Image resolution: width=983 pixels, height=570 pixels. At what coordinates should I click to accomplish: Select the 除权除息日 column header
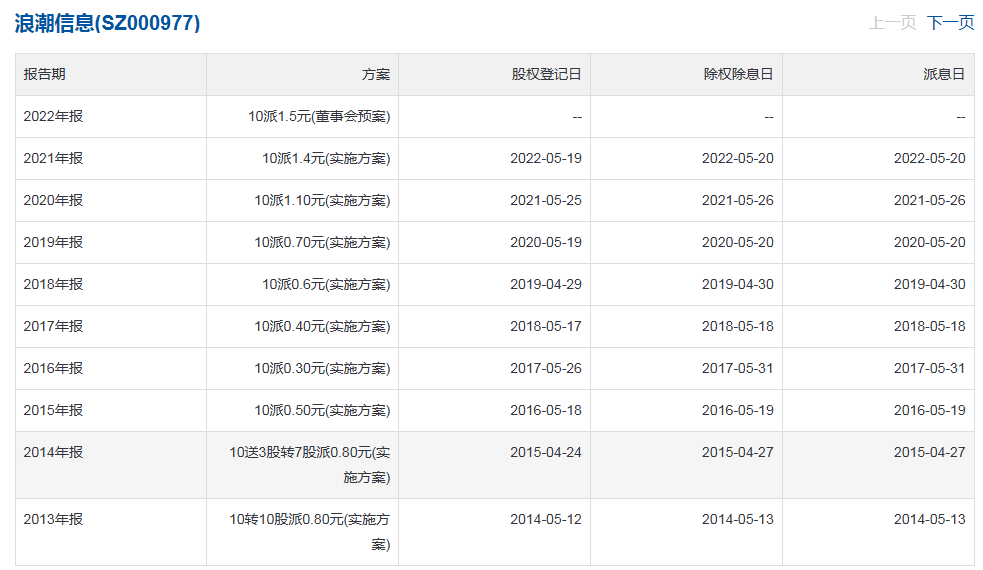[x=738, y=74]
